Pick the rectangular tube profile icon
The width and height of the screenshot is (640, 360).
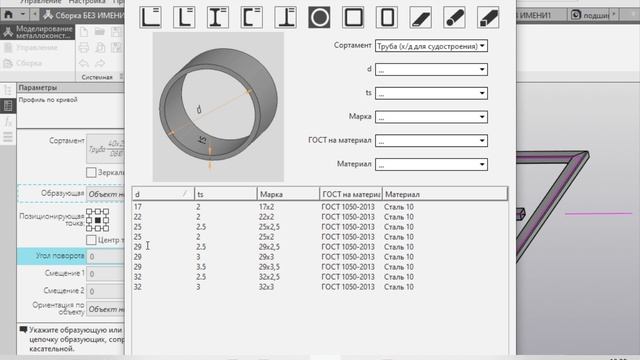(387, 18)
